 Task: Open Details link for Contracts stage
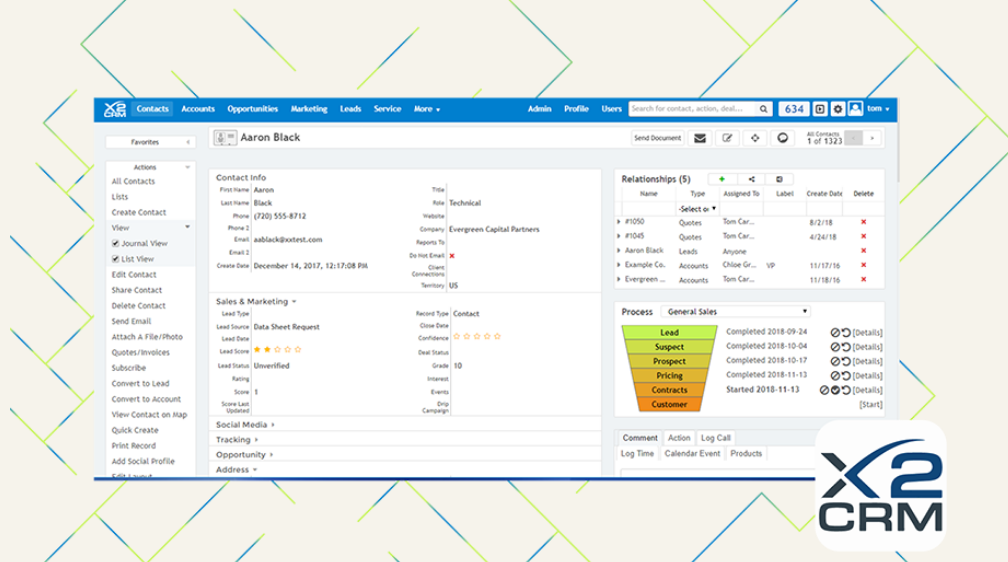coord(867,390)
